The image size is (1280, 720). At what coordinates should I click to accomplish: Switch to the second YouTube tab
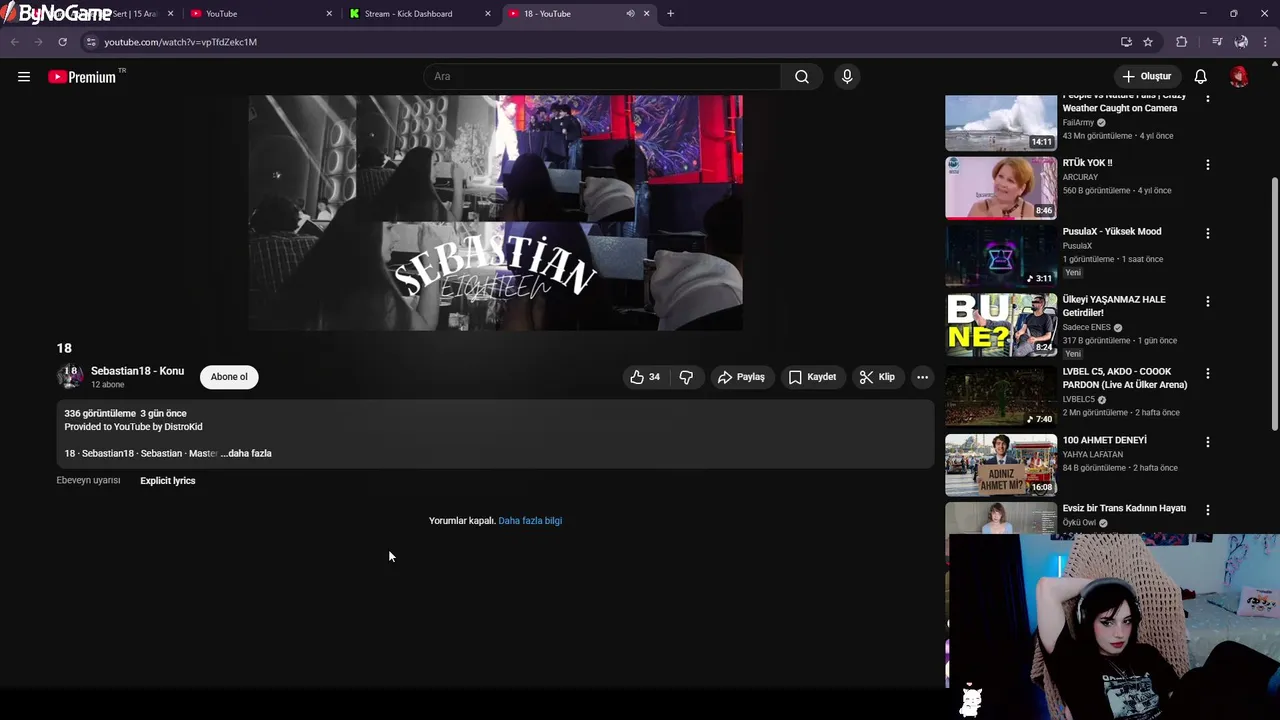[x=262, y=14]
